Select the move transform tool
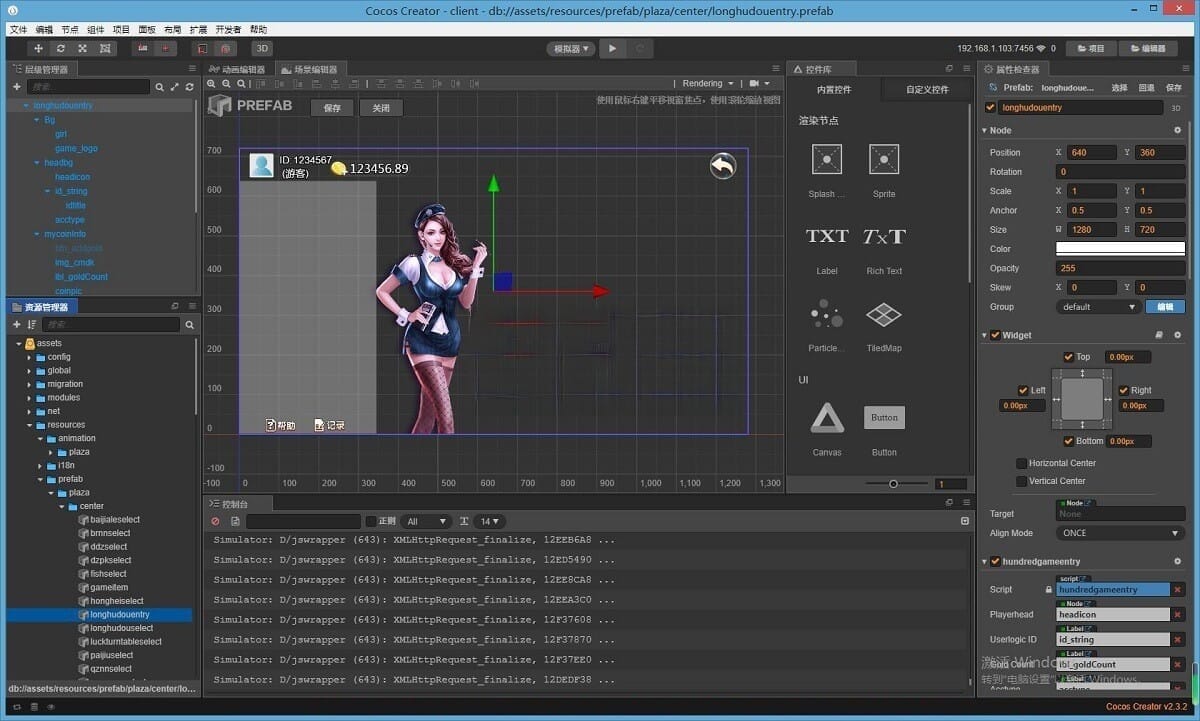Screen dimensions: 1200x721 pos(39,48)
